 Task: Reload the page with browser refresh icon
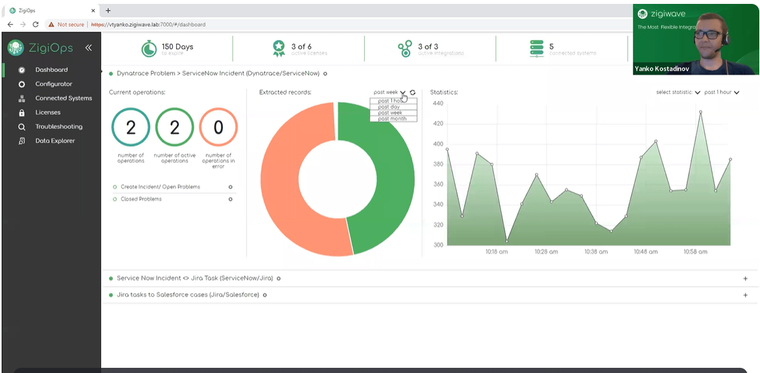[x=35, y=24]
